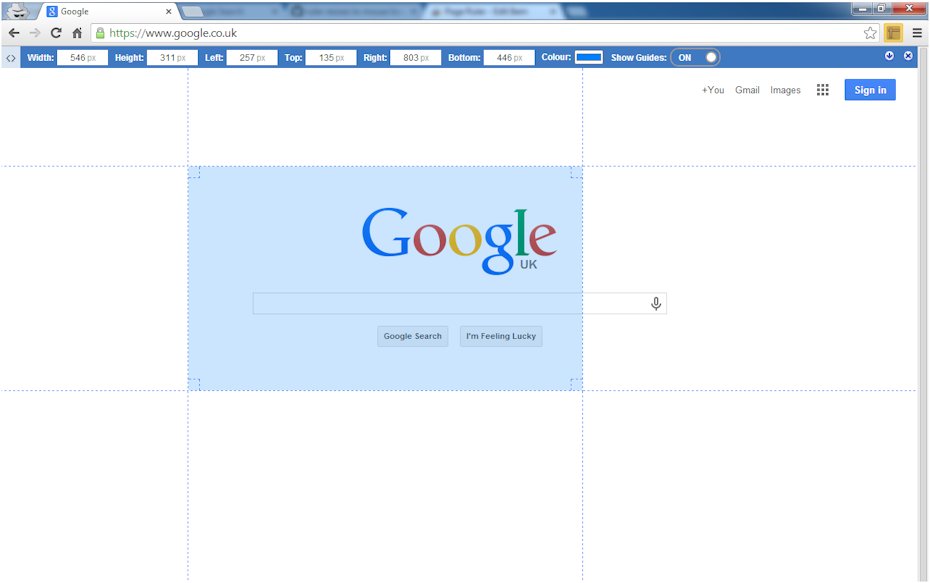Click the dock-position arrow icon on Page Ruler toolbar

(887, 56)
